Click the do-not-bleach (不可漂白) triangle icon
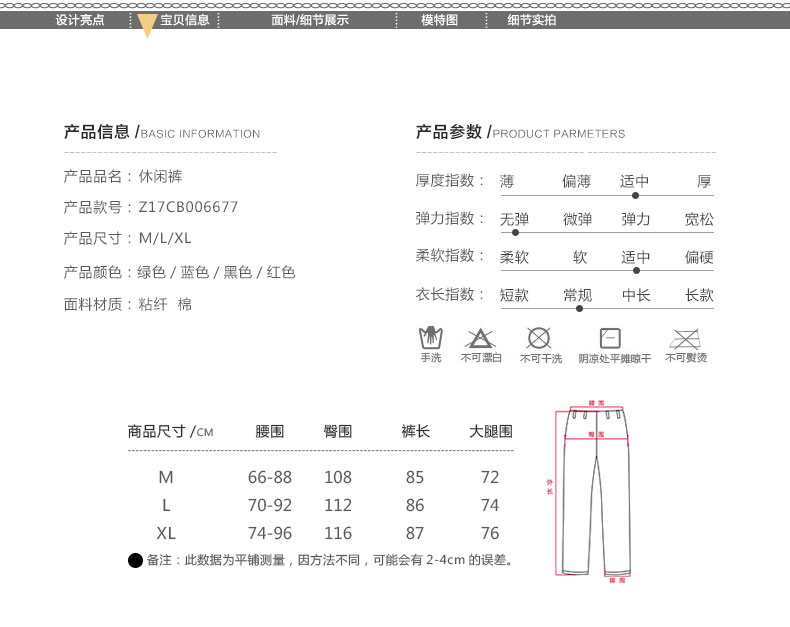 [480, 338]
